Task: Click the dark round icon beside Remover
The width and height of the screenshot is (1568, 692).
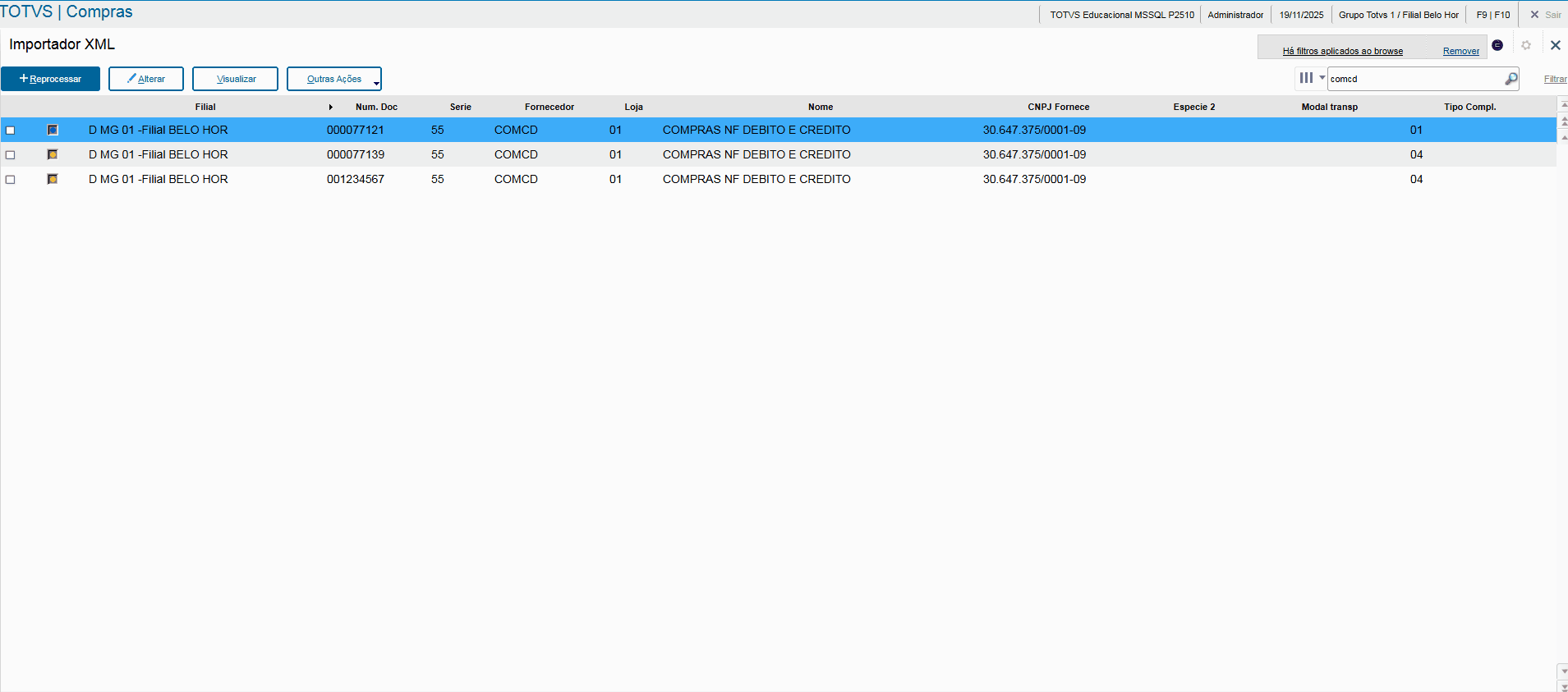Action: point(1497,45)
